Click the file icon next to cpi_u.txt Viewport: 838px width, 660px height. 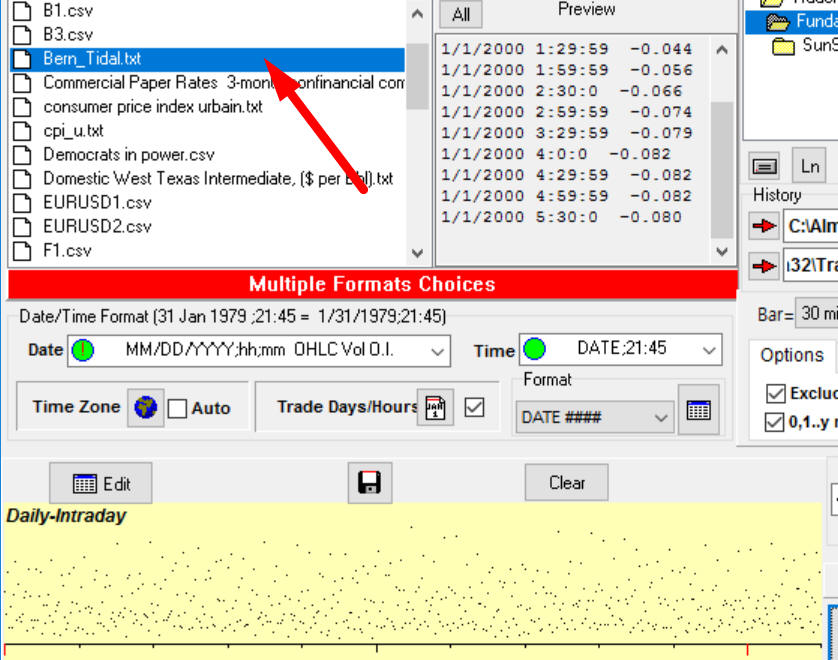22,130
